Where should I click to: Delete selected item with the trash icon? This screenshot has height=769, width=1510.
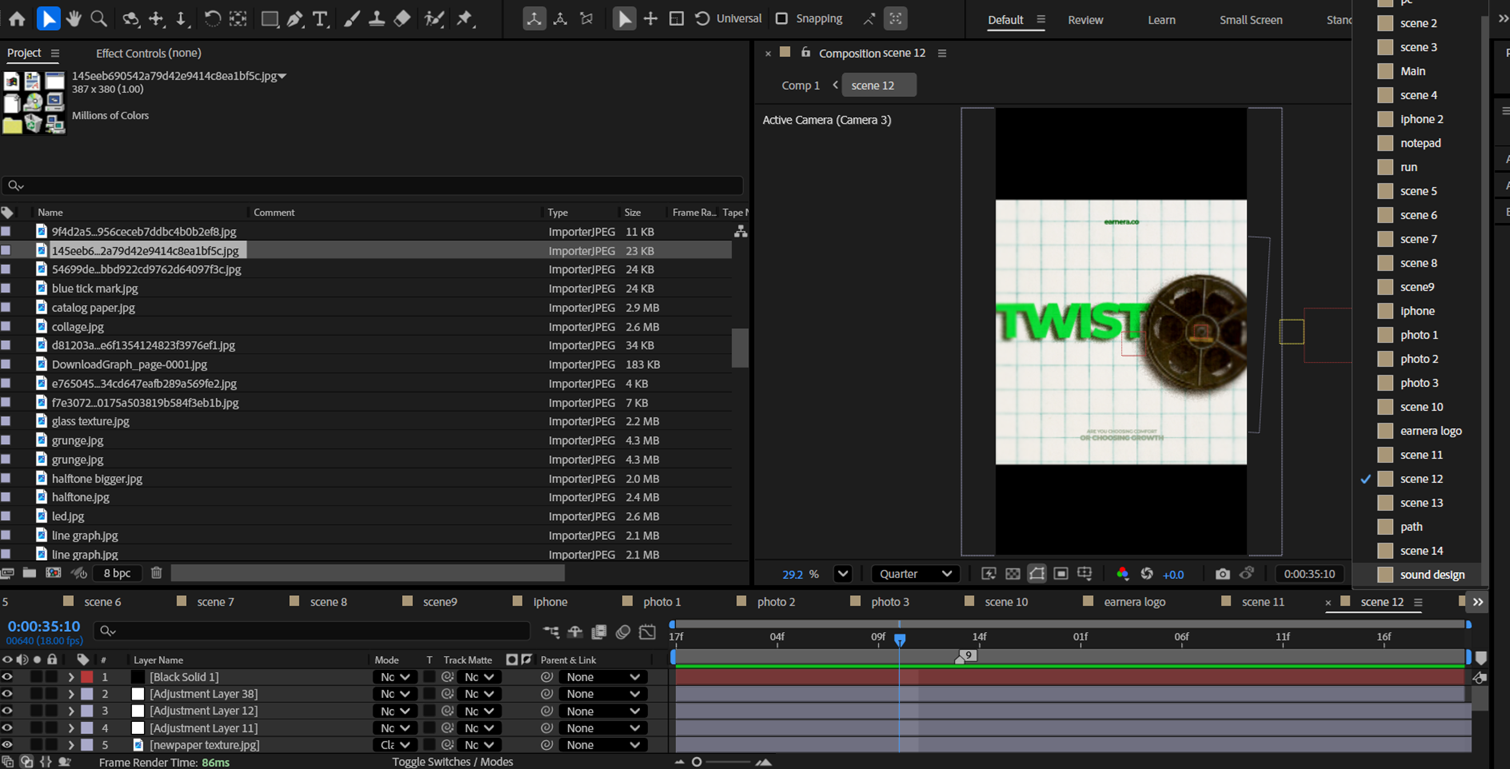(x=156, y=573)
